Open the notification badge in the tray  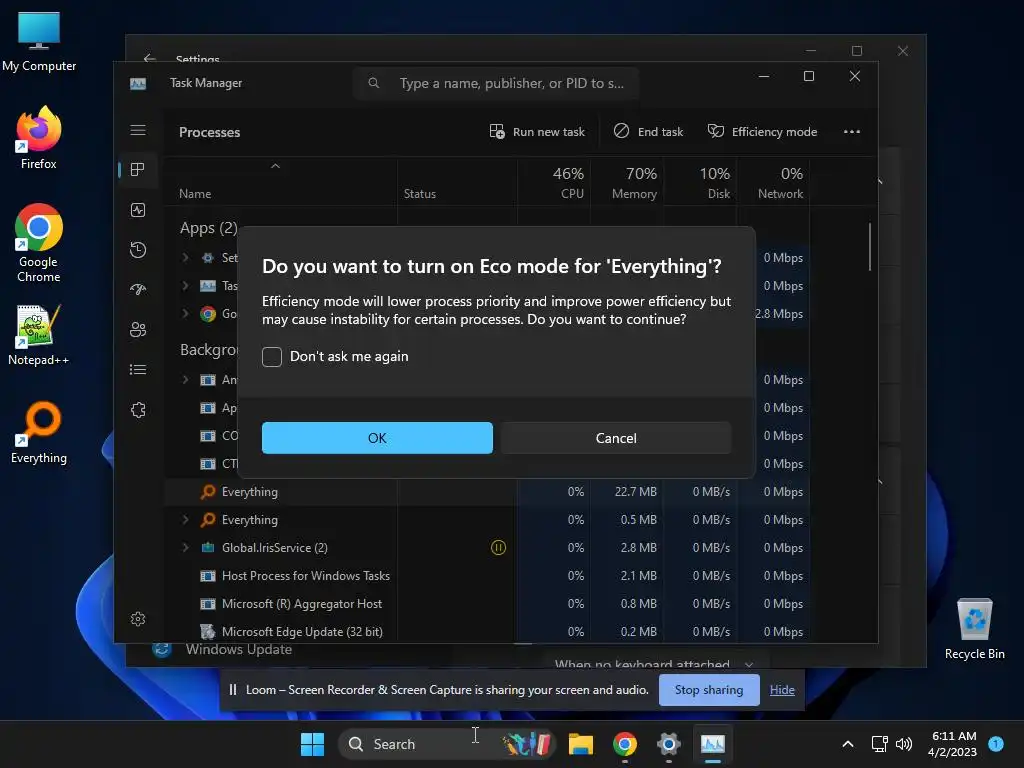coord(996,744)
